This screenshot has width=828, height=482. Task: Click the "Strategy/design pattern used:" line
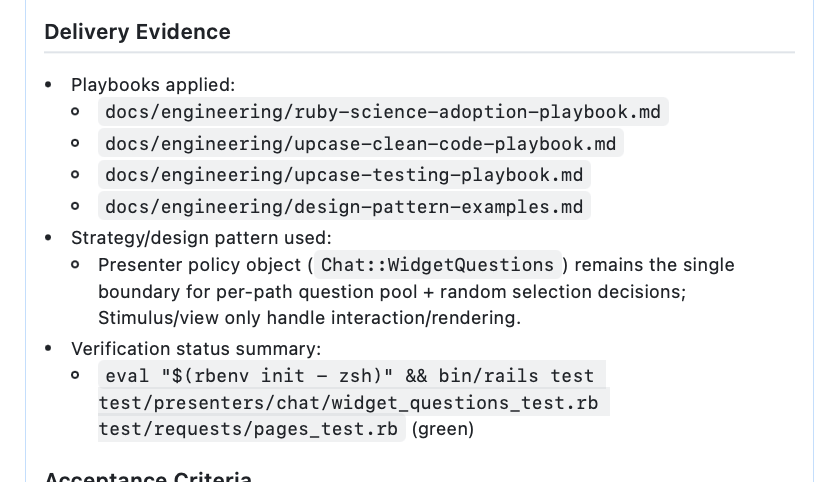pyautogui.click(x=200, y=238)
